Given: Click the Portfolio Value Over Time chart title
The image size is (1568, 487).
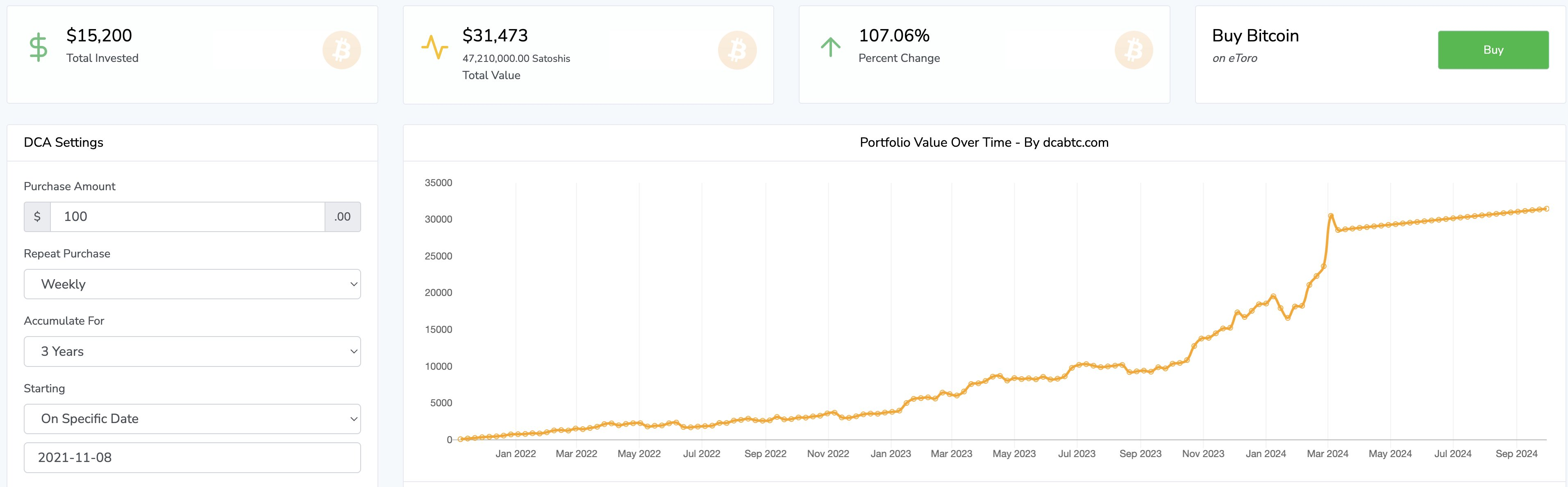Looking at the screenshot, I should click(984, 142).
